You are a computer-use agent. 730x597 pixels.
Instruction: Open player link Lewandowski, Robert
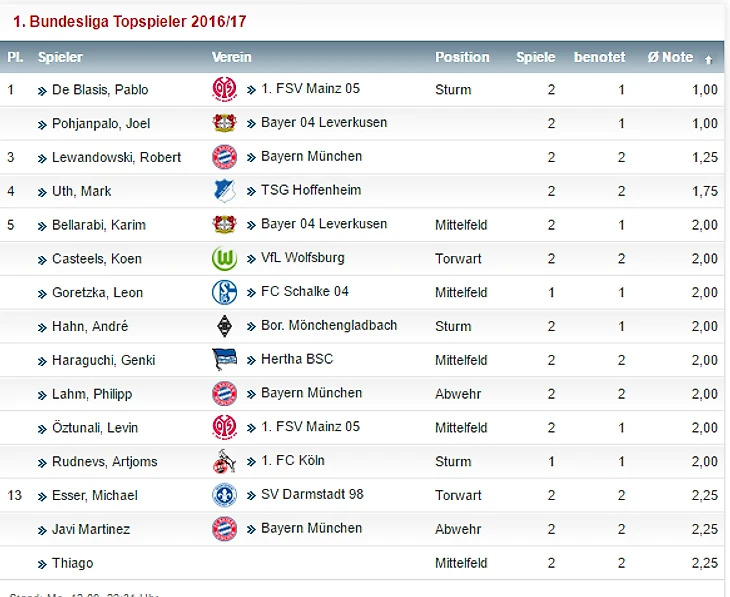(116, 157)
